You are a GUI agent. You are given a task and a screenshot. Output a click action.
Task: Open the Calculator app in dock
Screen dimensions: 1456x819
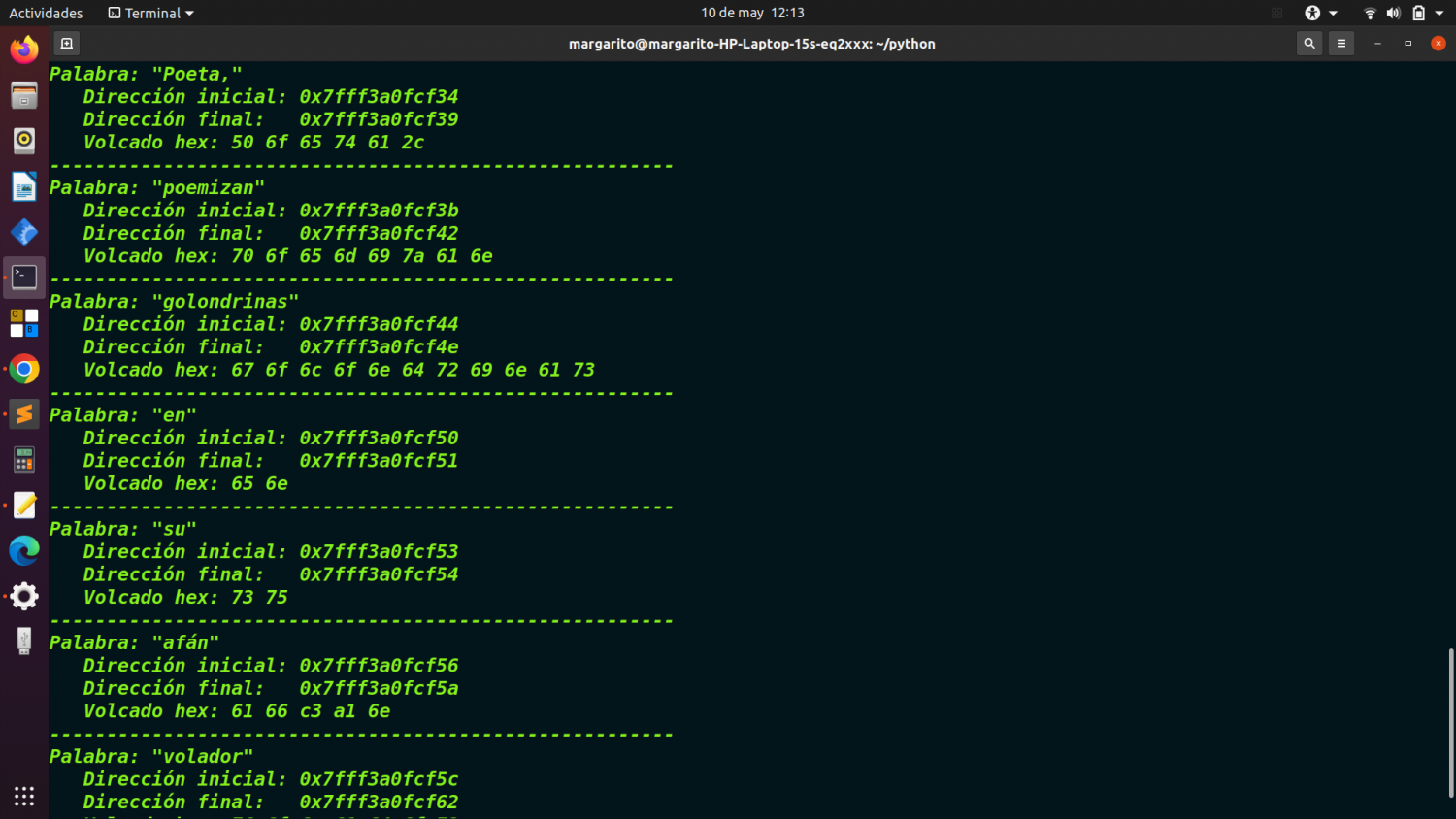(x=24, y=460)
